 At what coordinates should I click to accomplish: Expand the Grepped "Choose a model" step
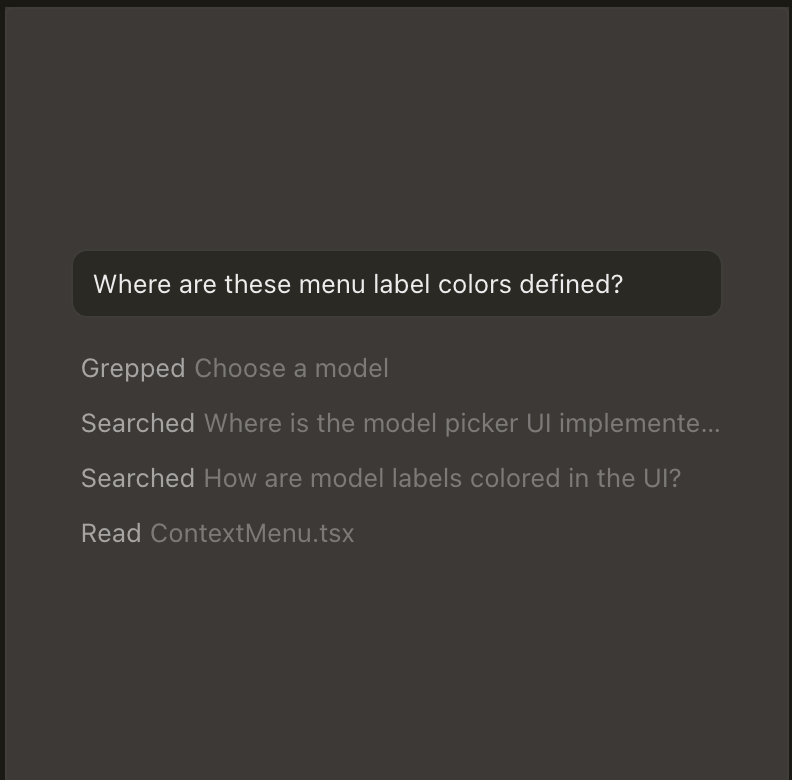pyautogui.click(x=235, y=369)
